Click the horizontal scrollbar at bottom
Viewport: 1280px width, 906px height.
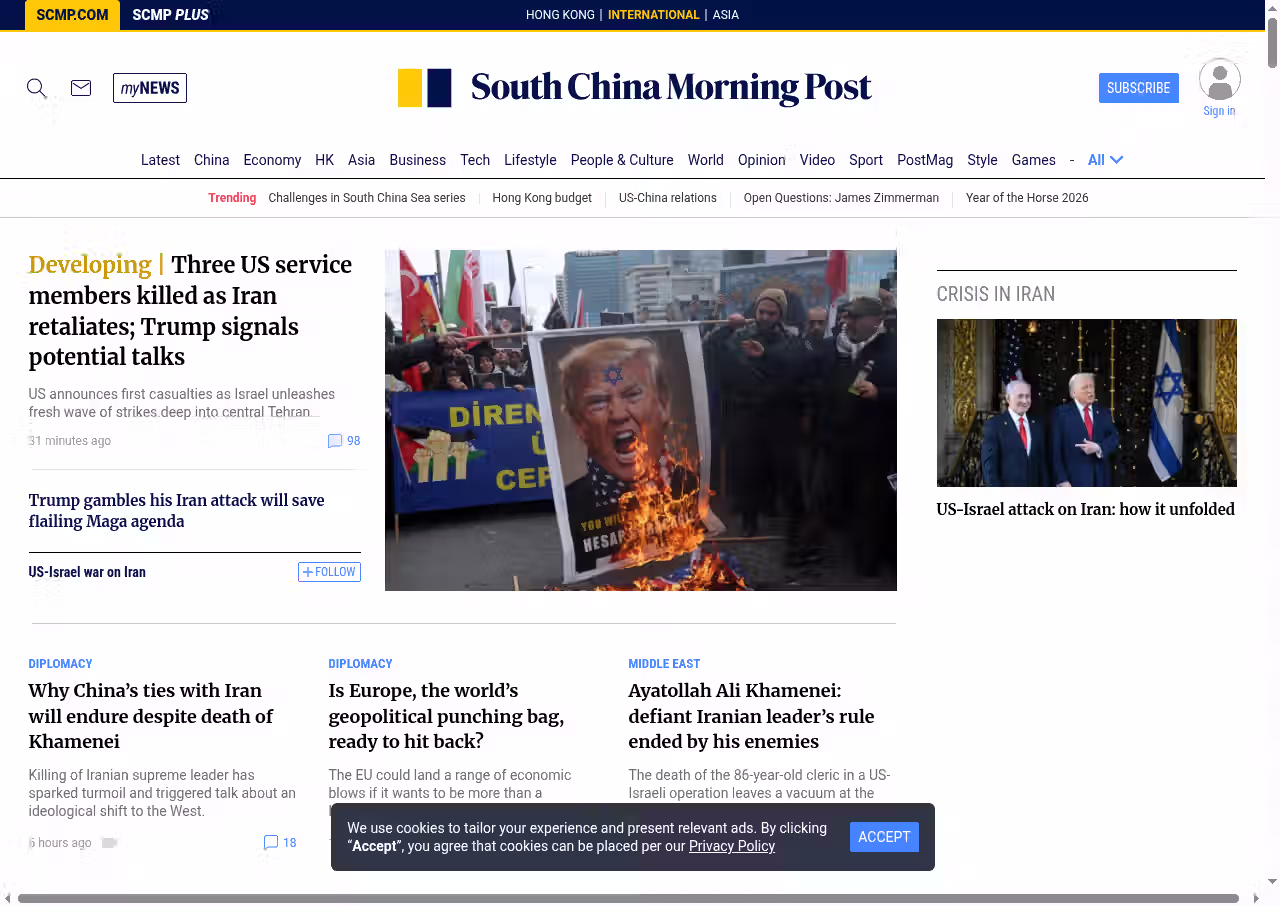click(x=628, y=898)
